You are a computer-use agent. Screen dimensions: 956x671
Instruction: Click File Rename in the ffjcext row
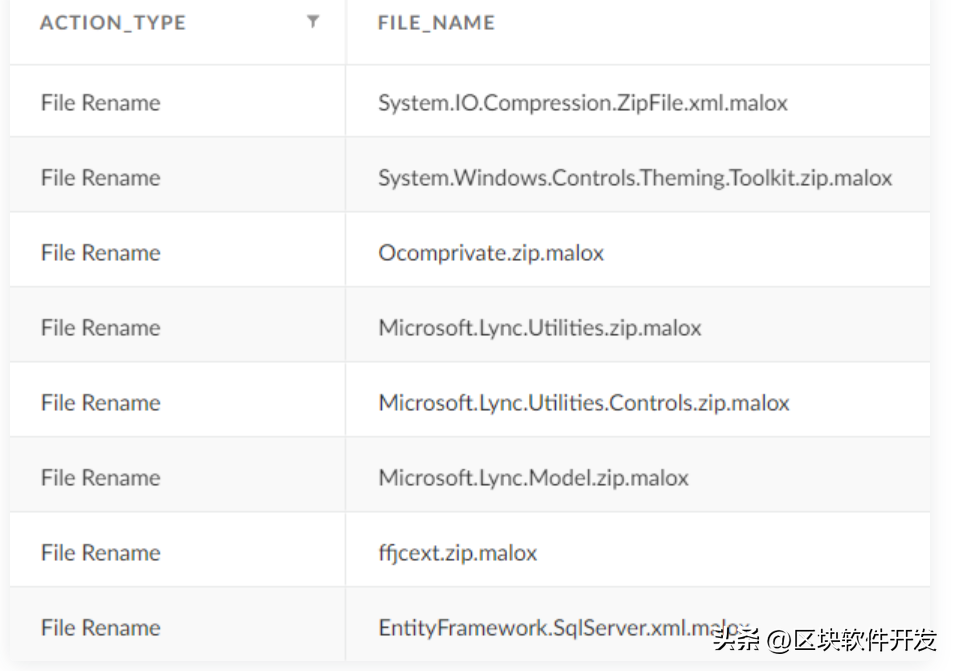point(100,553)
